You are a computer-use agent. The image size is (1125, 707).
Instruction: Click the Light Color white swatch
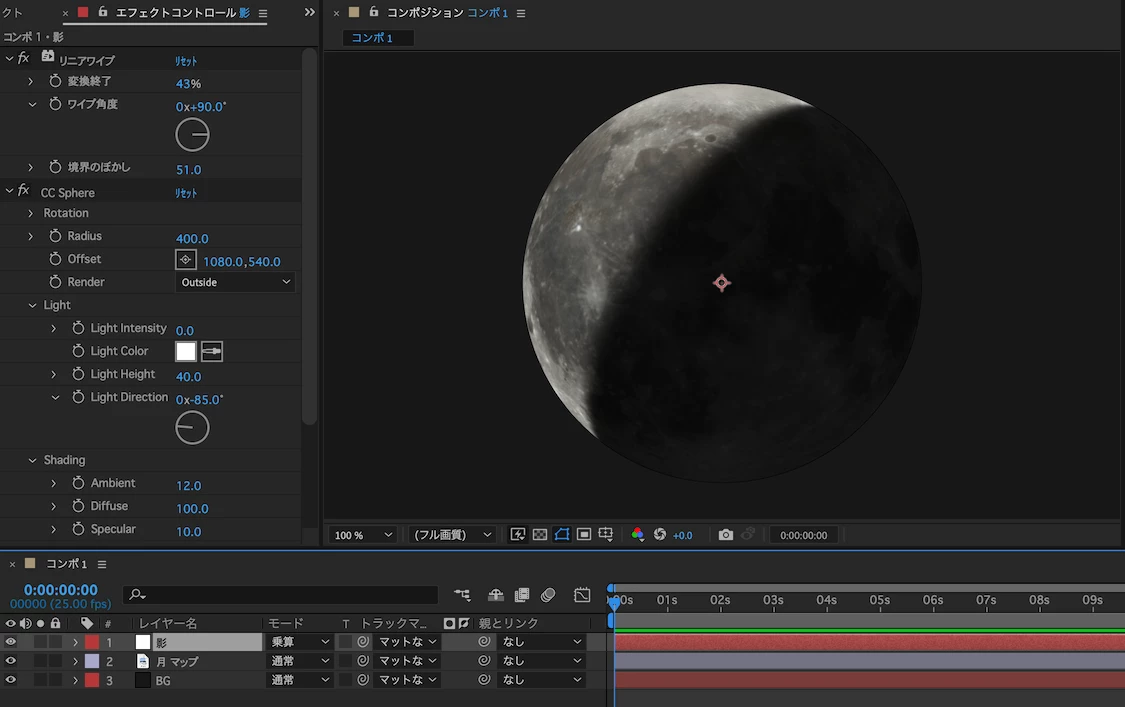pyautogui.click(x=186, y=351)
